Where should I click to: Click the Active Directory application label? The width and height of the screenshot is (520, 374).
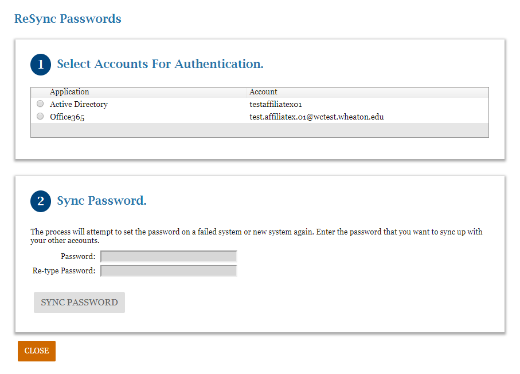click(x=79, y=104)
